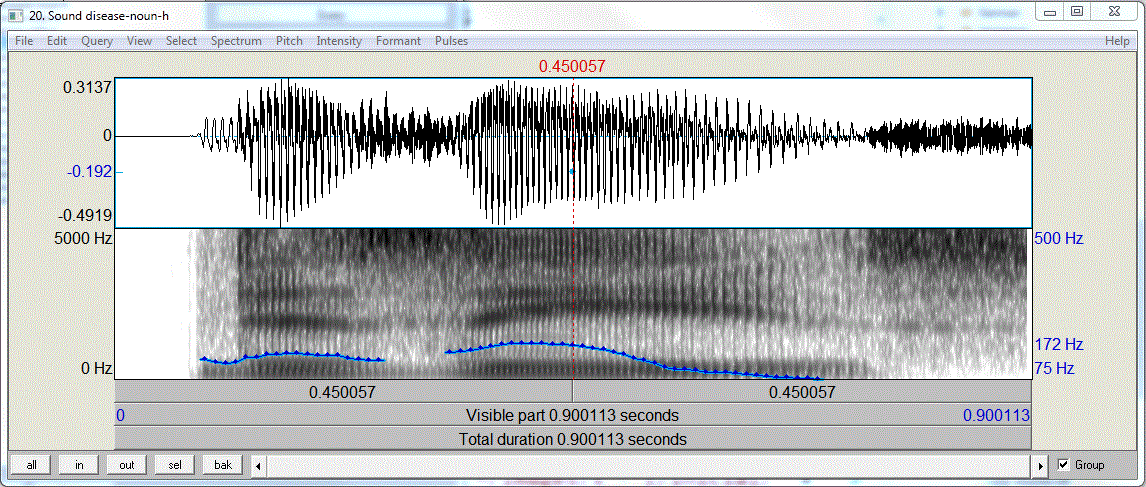Play the left 0.450057 segment bar
The image size is (1146, 487).
[344, 391]
